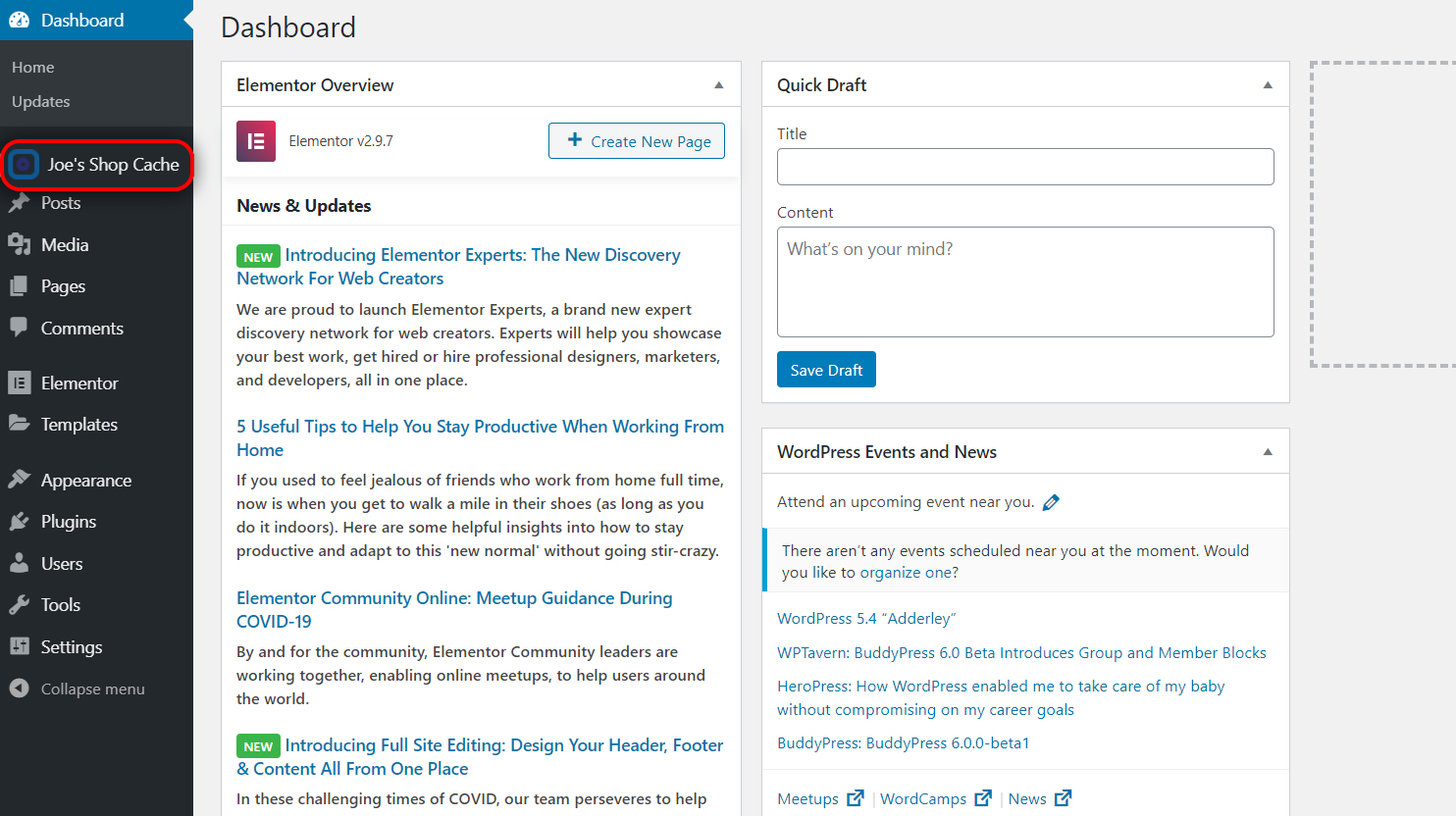Click the Meetups link

pyautogui.click(x=807, y=798)
